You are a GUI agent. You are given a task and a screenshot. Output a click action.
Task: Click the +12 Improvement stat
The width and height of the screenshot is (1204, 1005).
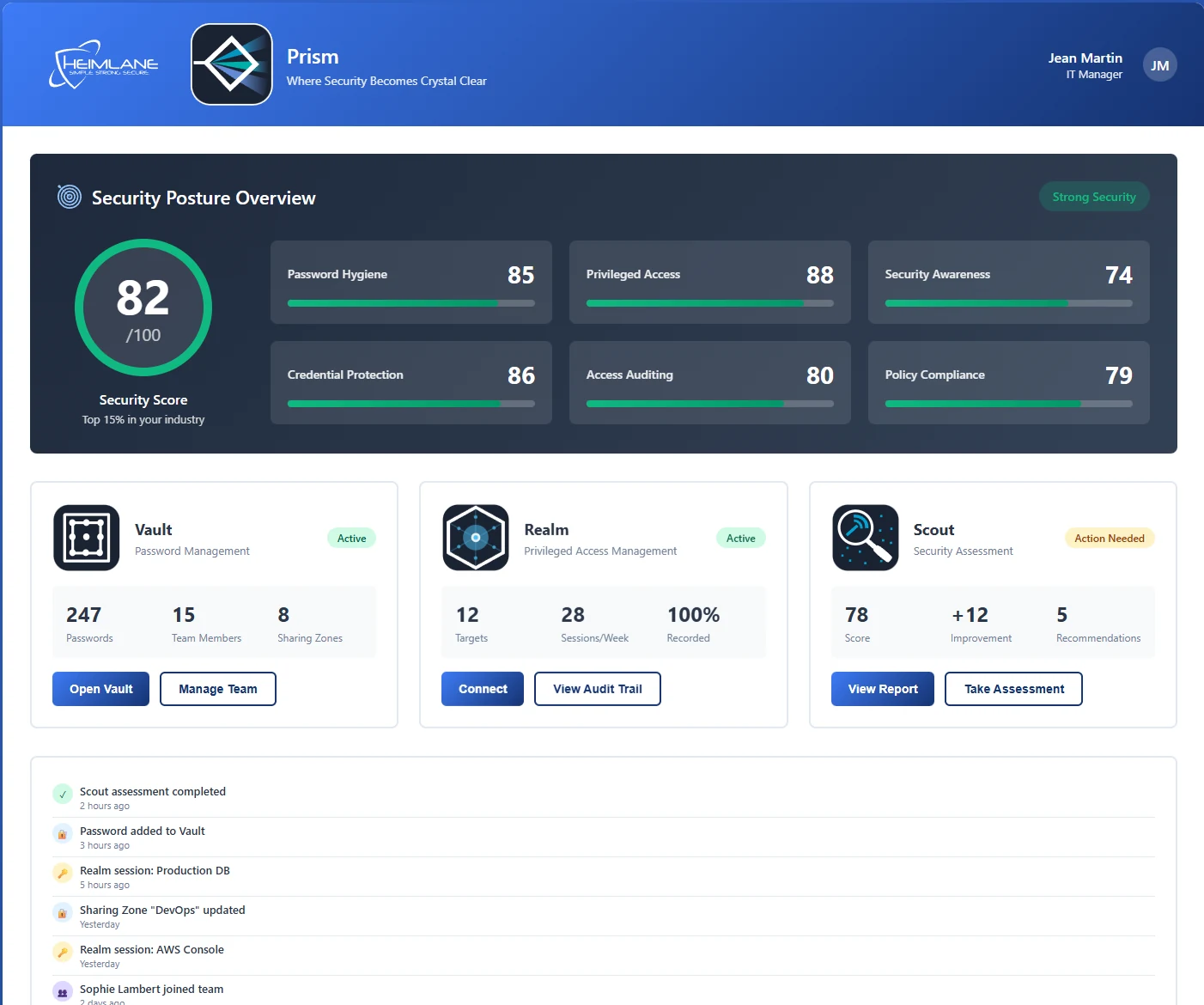coord(981,624)
